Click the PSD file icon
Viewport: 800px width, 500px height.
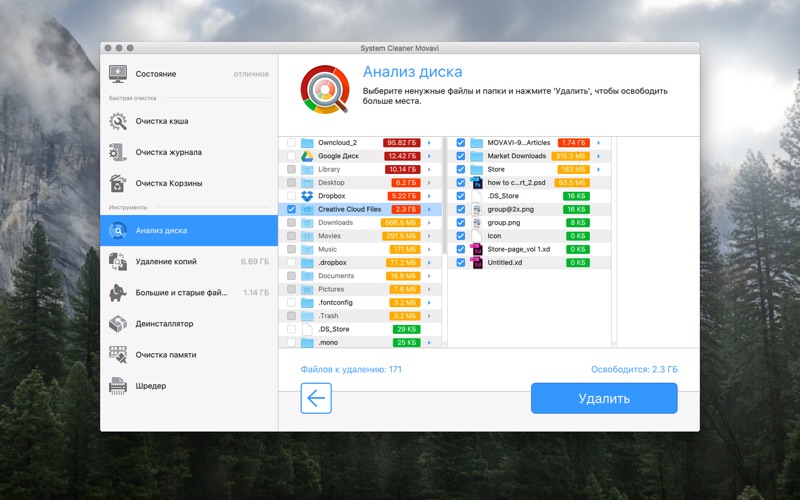click(x=476, y=183)
